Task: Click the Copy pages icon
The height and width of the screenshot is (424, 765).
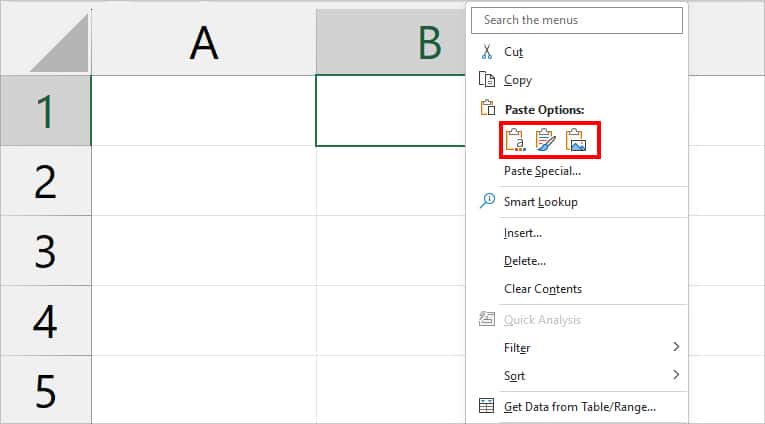Action: 486,79
